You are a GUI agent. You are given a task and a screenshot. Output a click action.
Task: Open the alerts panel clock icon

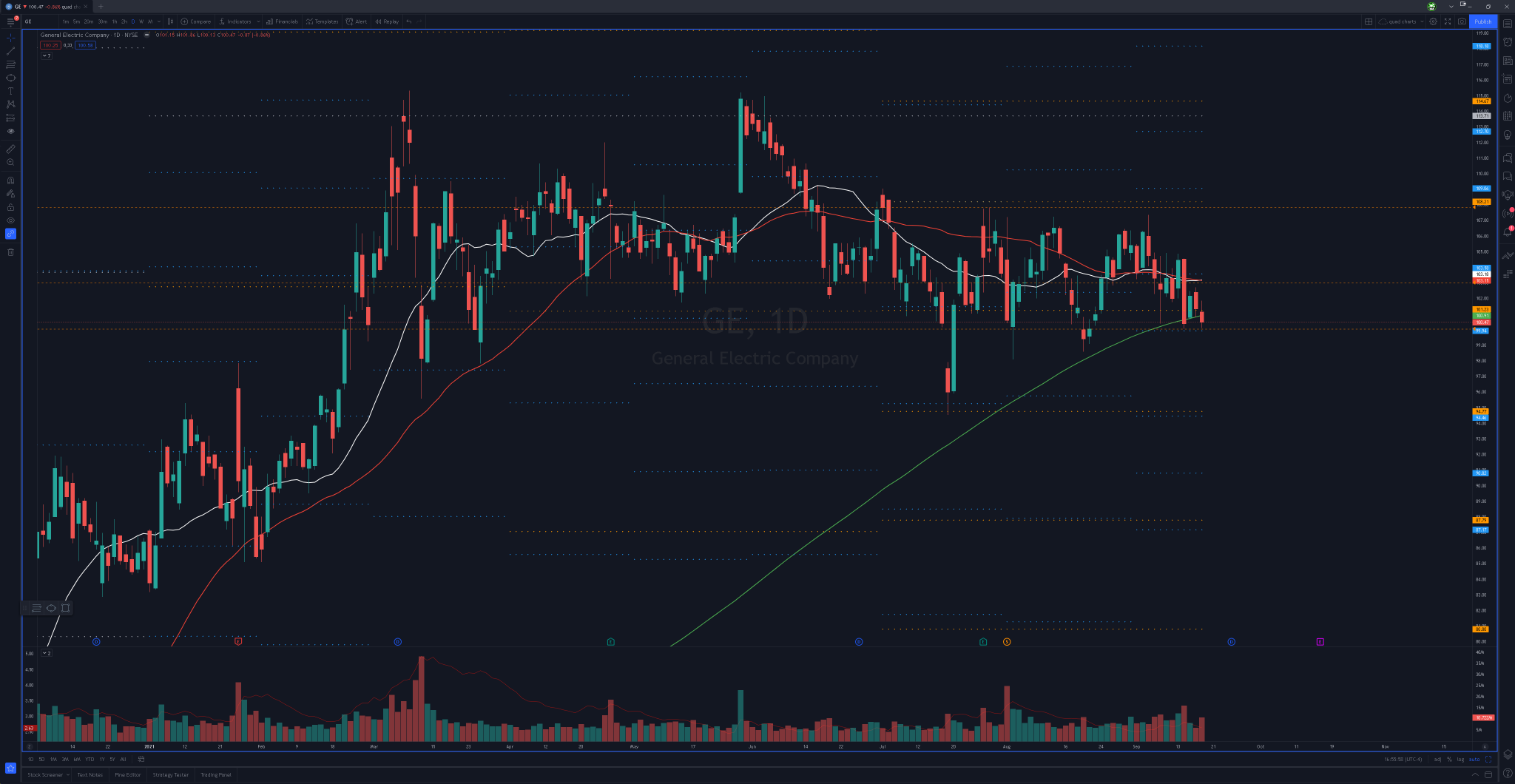(1508, 41)
